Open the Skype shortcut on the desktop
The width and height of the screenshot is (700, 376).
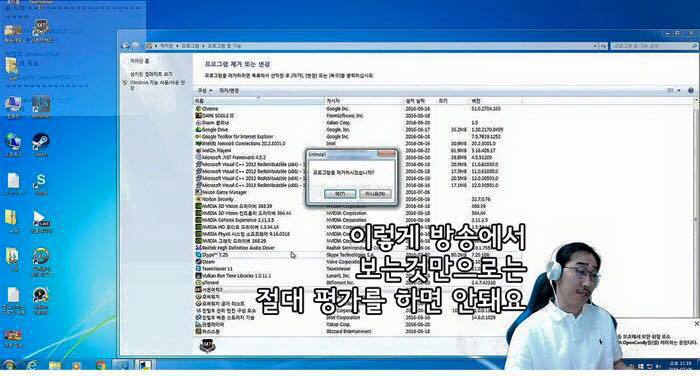(41, 184)
